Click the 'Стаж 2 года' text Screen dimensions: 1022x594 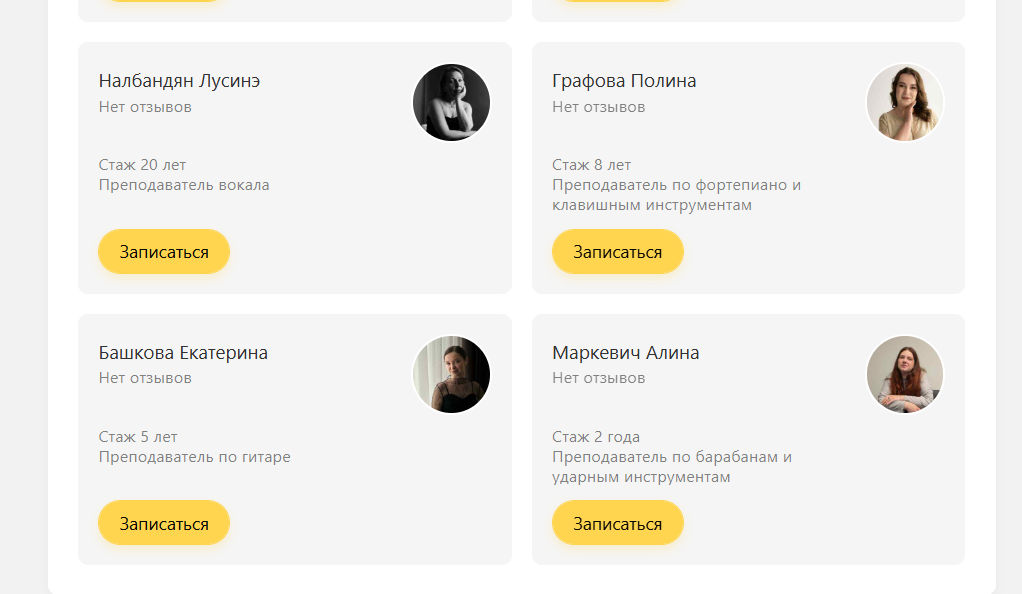pyautogui.click(x=596, y=437)
